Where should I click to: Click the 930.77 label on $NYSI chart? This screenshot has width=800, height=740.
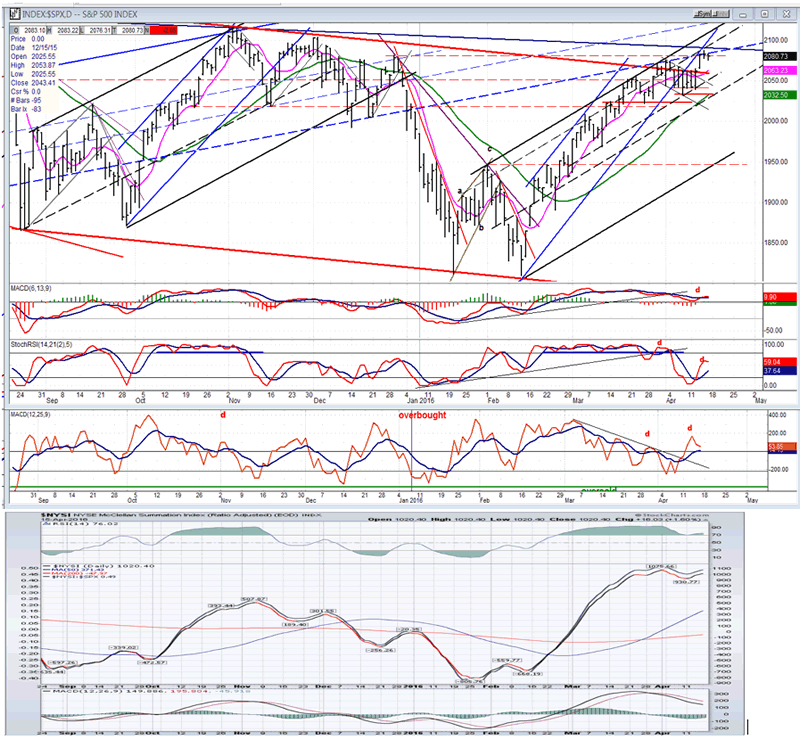pos(686,582)
